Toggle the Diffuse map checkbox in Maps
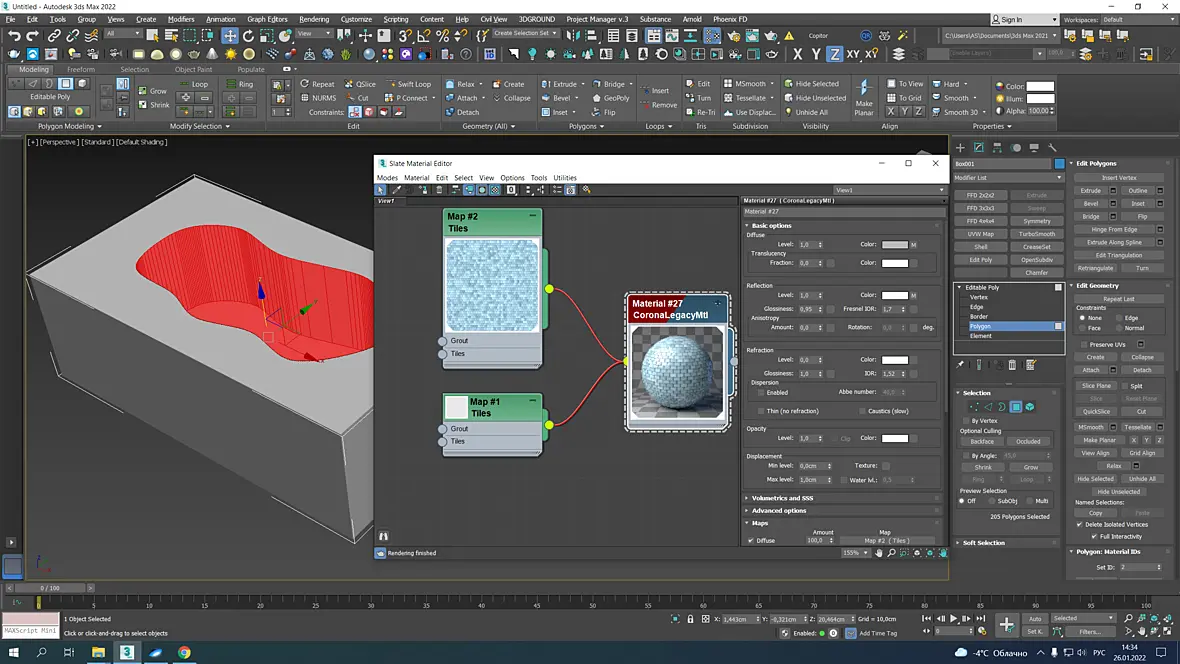This screenshot has width=1180, height=664. (x=750, y=541)
